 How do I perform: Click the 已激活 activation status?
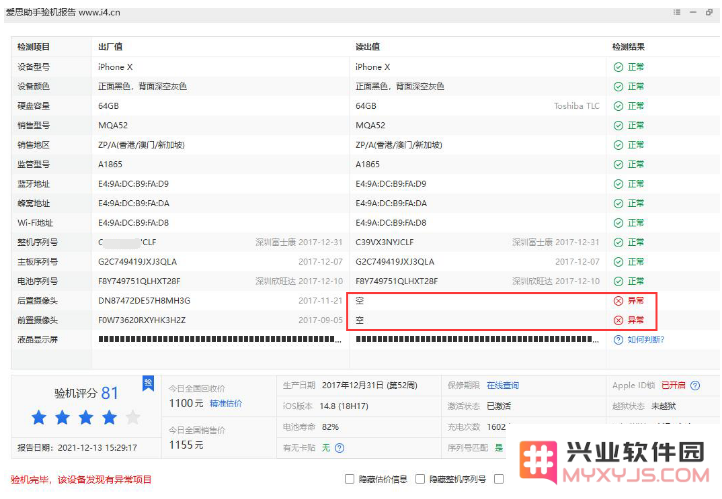click(x=499, y=406)
